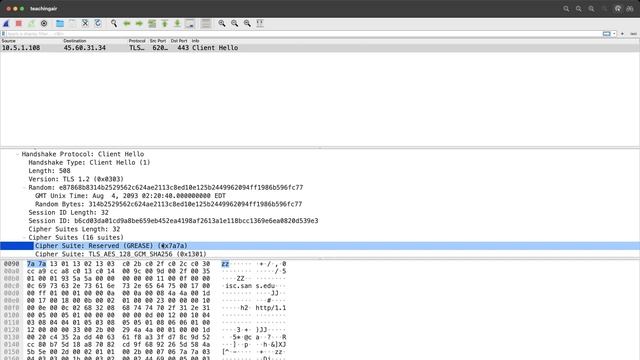Click the display filter input field
Image resolution: width=640 pixels, height=360 pixels.
point(304,34)
